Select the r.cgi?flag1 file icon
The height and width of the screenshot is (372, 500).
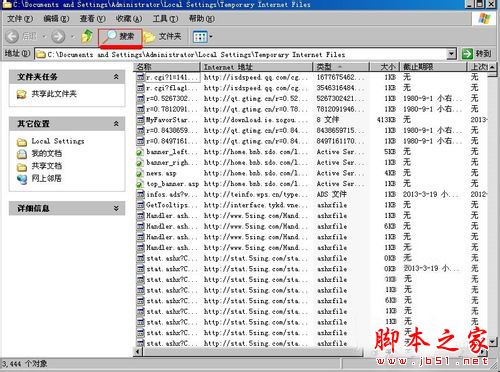(x=140, y=88)
